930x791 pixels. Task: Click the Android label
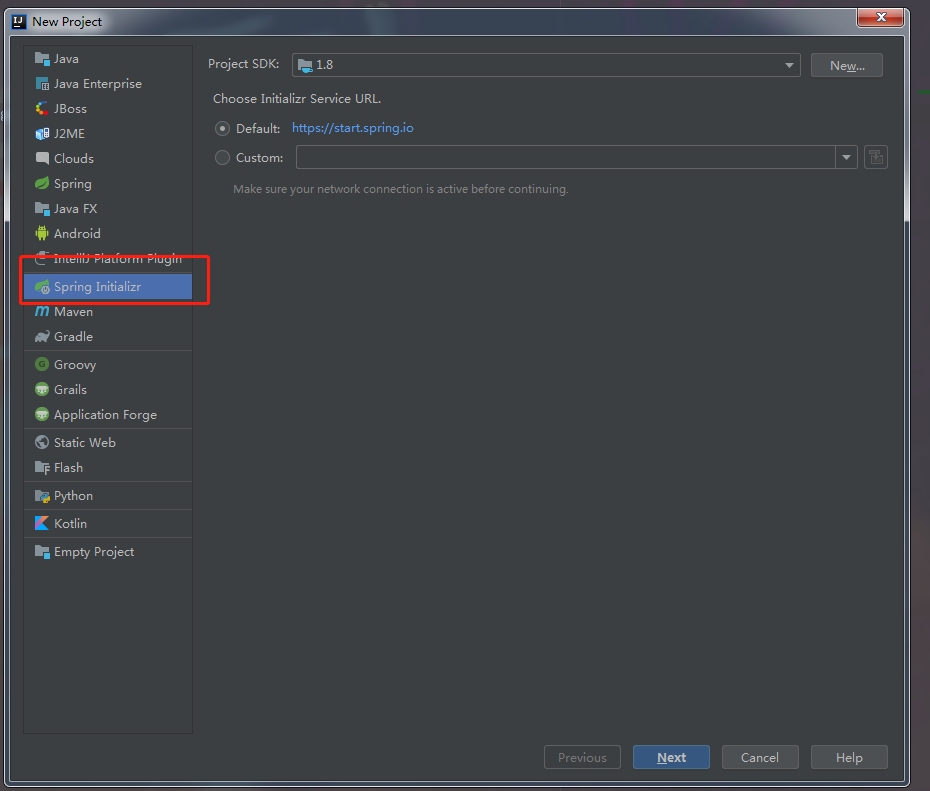coord(77,233)
